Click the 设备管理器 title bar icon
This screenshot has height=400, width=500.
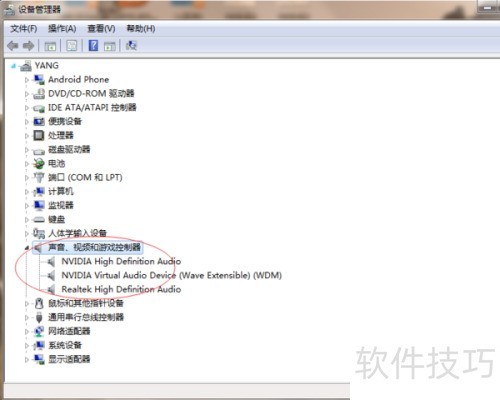9,10
